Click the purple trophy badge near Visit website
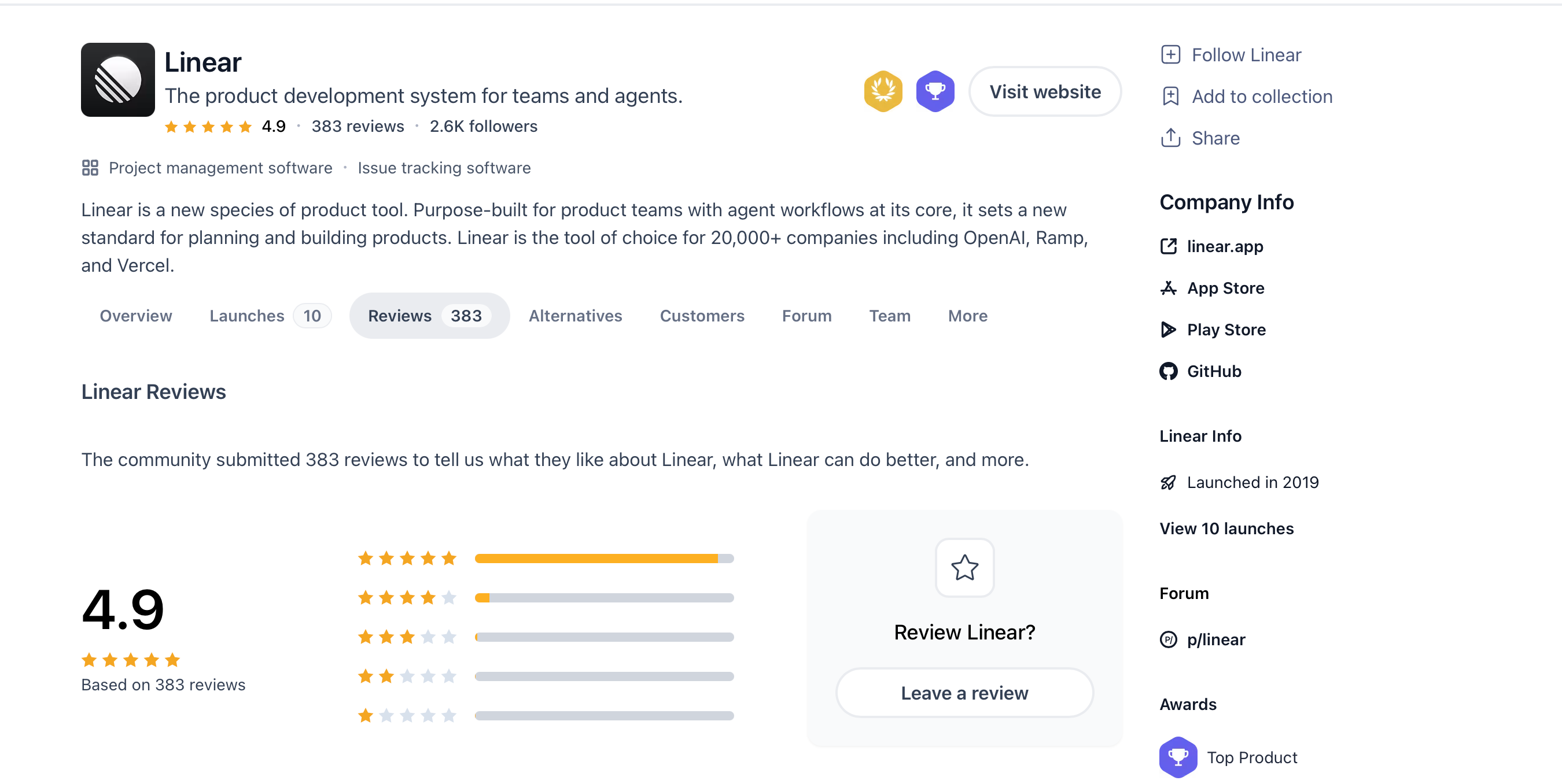 point(934,91)
